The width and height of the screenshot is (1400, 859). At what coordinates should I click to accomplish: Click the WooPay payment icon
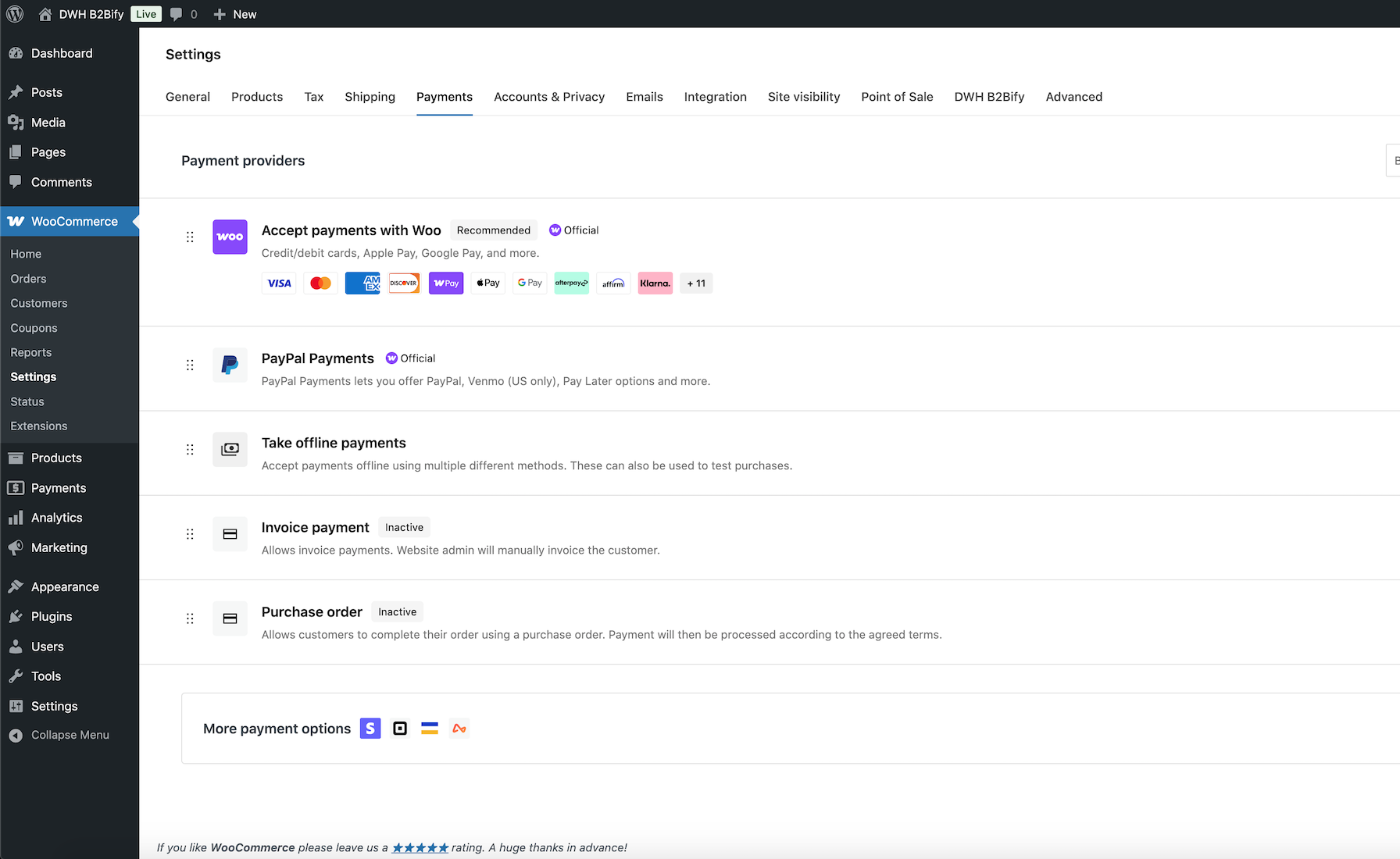coord(446,283)
